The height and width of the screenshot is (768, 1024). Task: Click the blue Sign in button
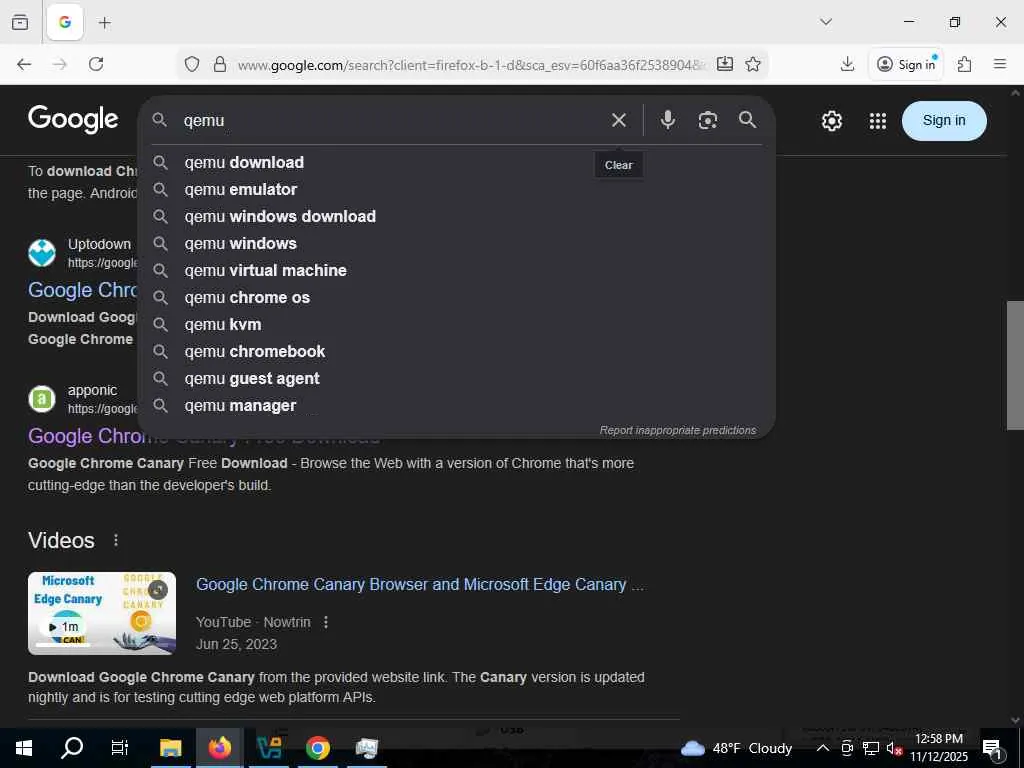944,121
